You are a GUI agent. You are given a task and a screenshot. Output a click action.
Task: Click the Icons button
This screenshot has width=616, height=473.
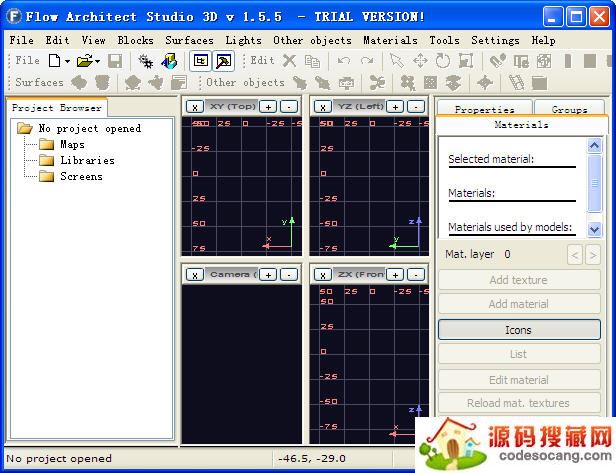pyautogui.click(x=518, y=330)
